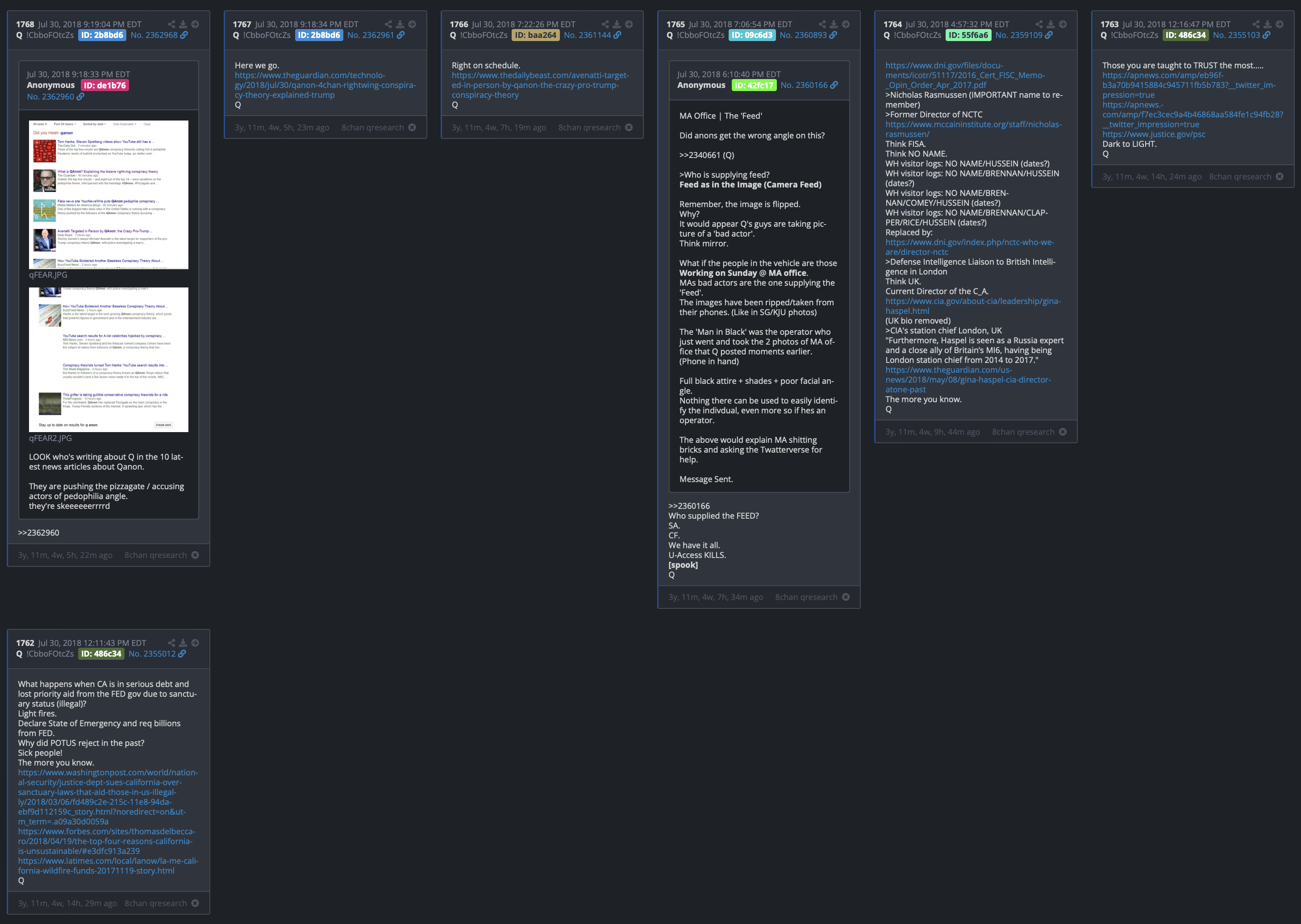Share post 1763

[1255, 25]
